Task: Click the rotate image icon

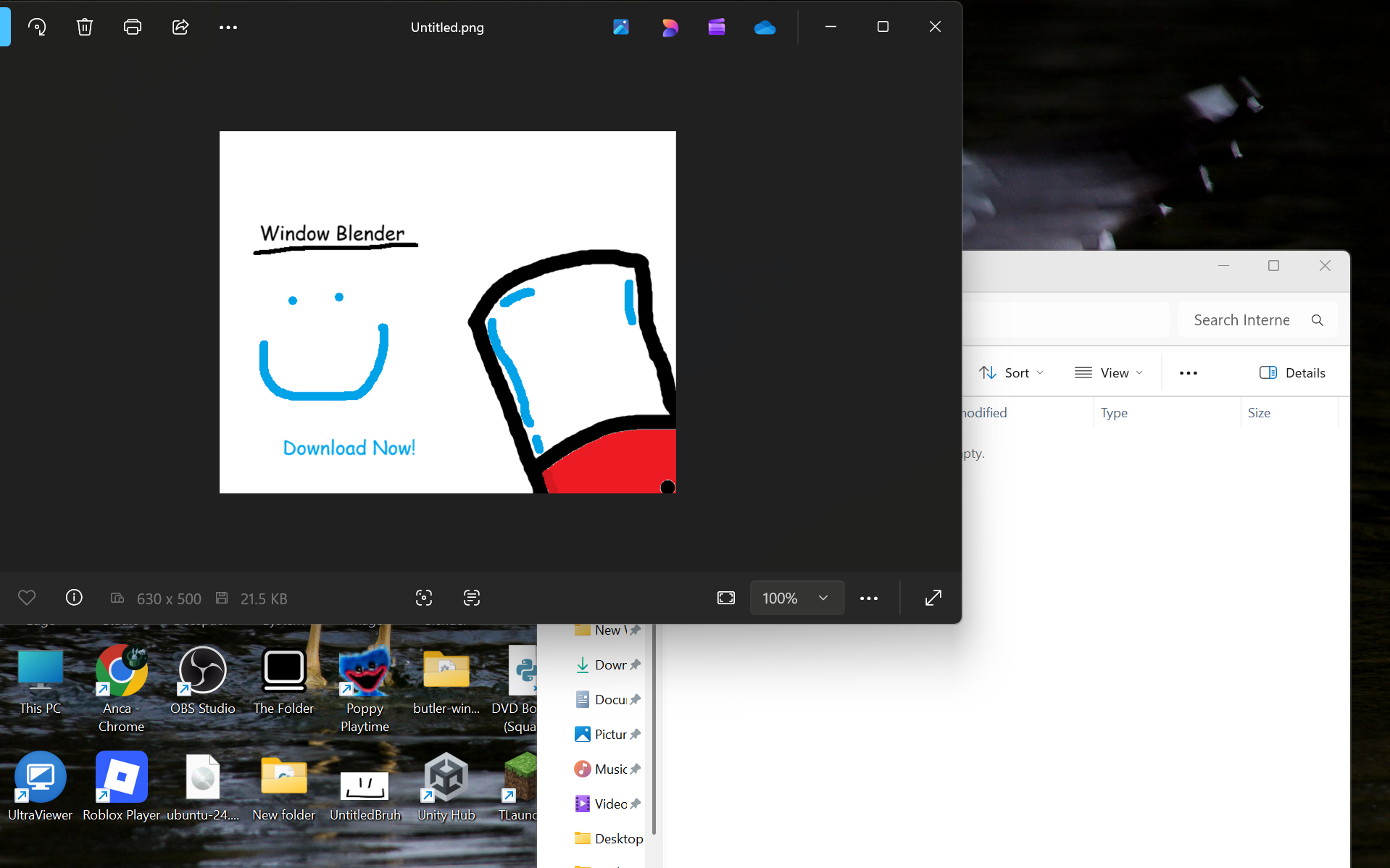Action: pyautogui.click(x=37, y=28)
